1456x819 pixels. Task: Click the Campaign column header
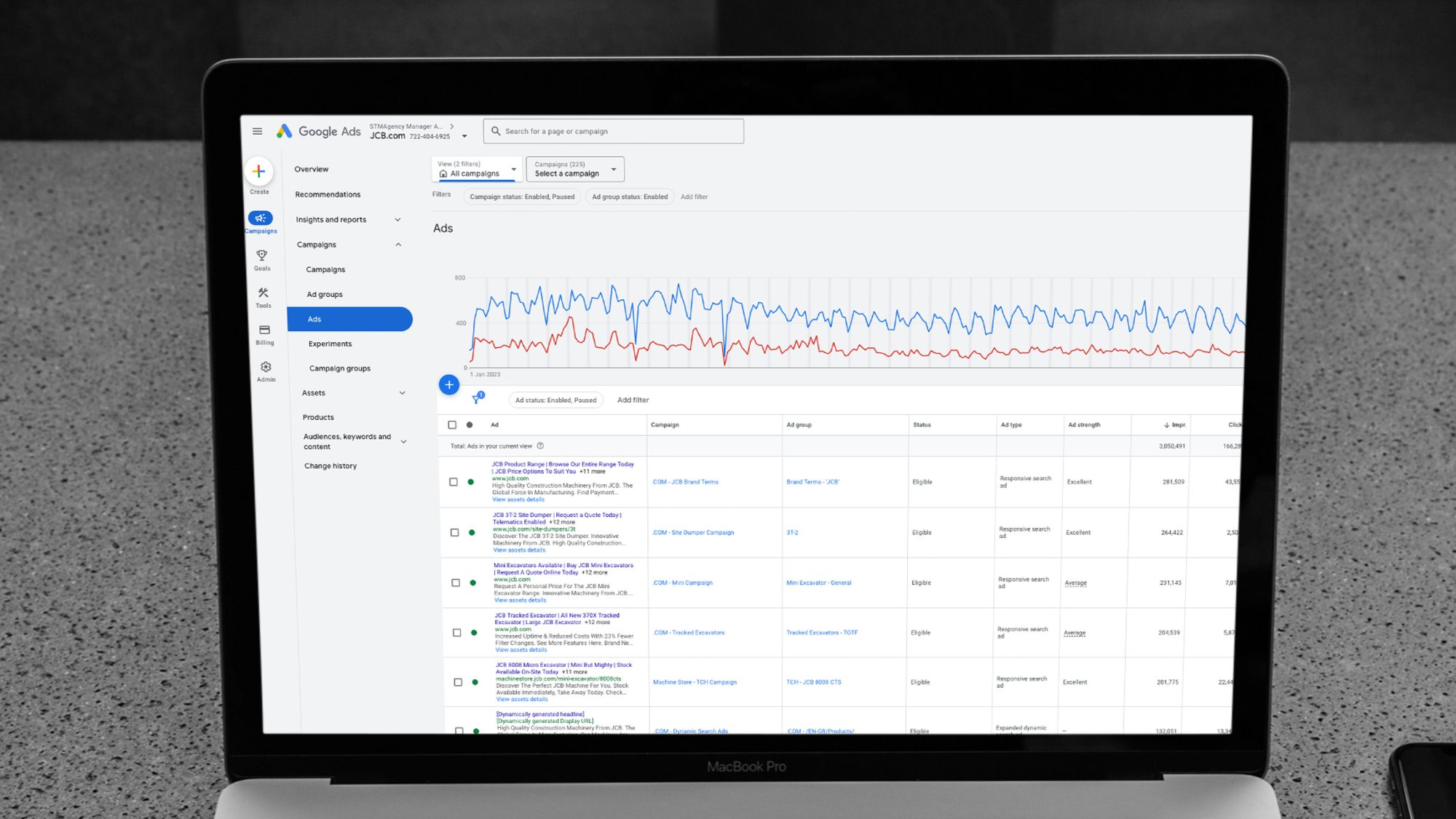coord(665,424)
